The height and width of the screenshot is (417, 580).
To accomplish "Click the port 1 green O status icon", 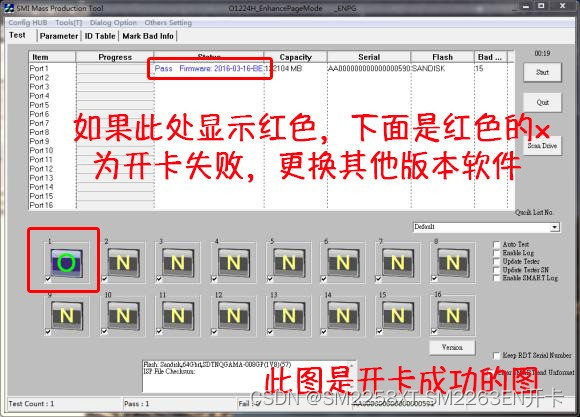I will tap(67, 263).
